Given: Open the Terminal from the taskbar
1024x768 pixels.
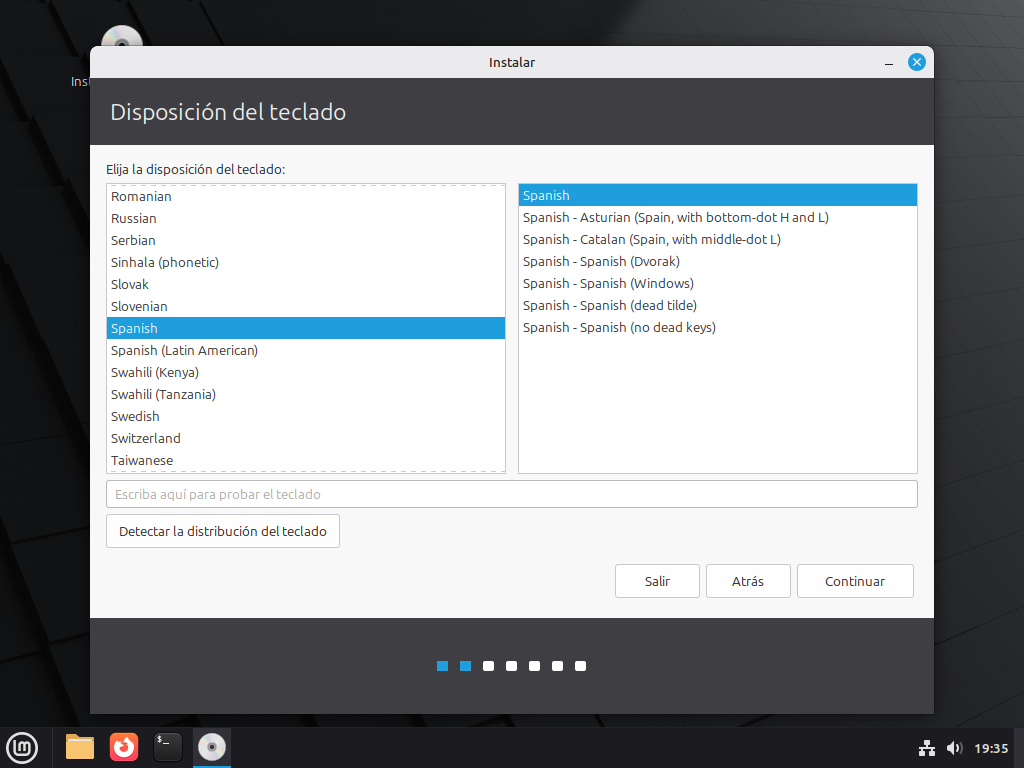Looking at the screenshot, I should pos(168,747).
